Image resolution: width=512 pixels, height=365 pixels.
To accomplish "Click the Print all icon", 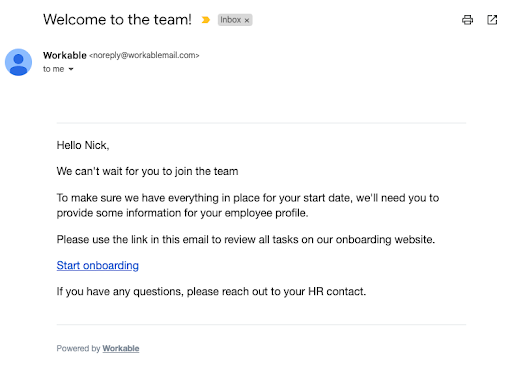I will point(467,20).
